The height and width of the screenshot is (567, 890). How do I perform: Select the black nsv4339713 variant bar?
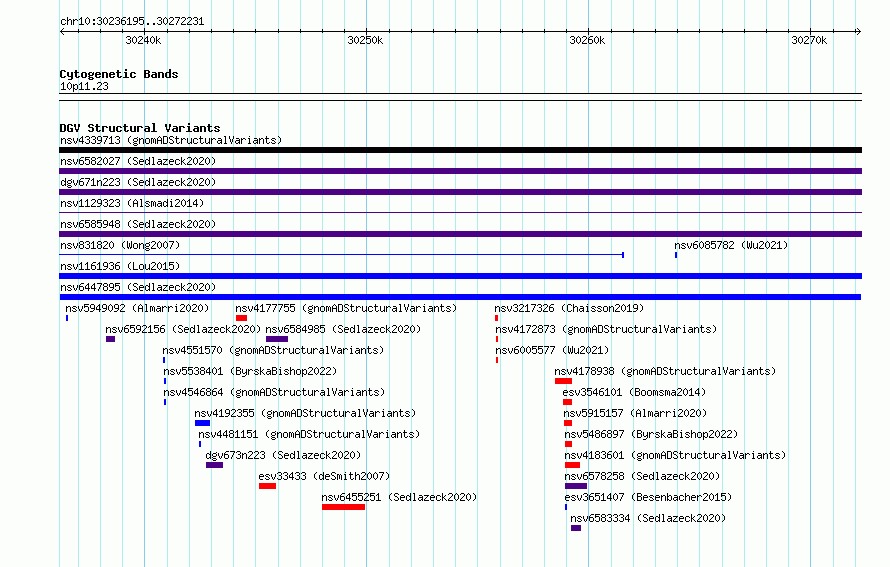[460, 150]
